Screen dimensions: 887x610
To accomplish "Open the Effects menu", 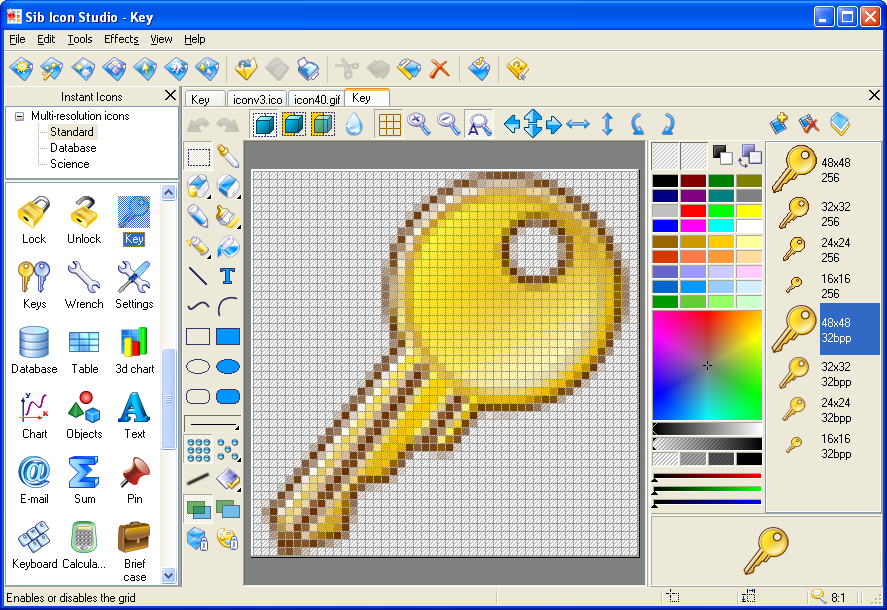I will [x=121, y=39].
